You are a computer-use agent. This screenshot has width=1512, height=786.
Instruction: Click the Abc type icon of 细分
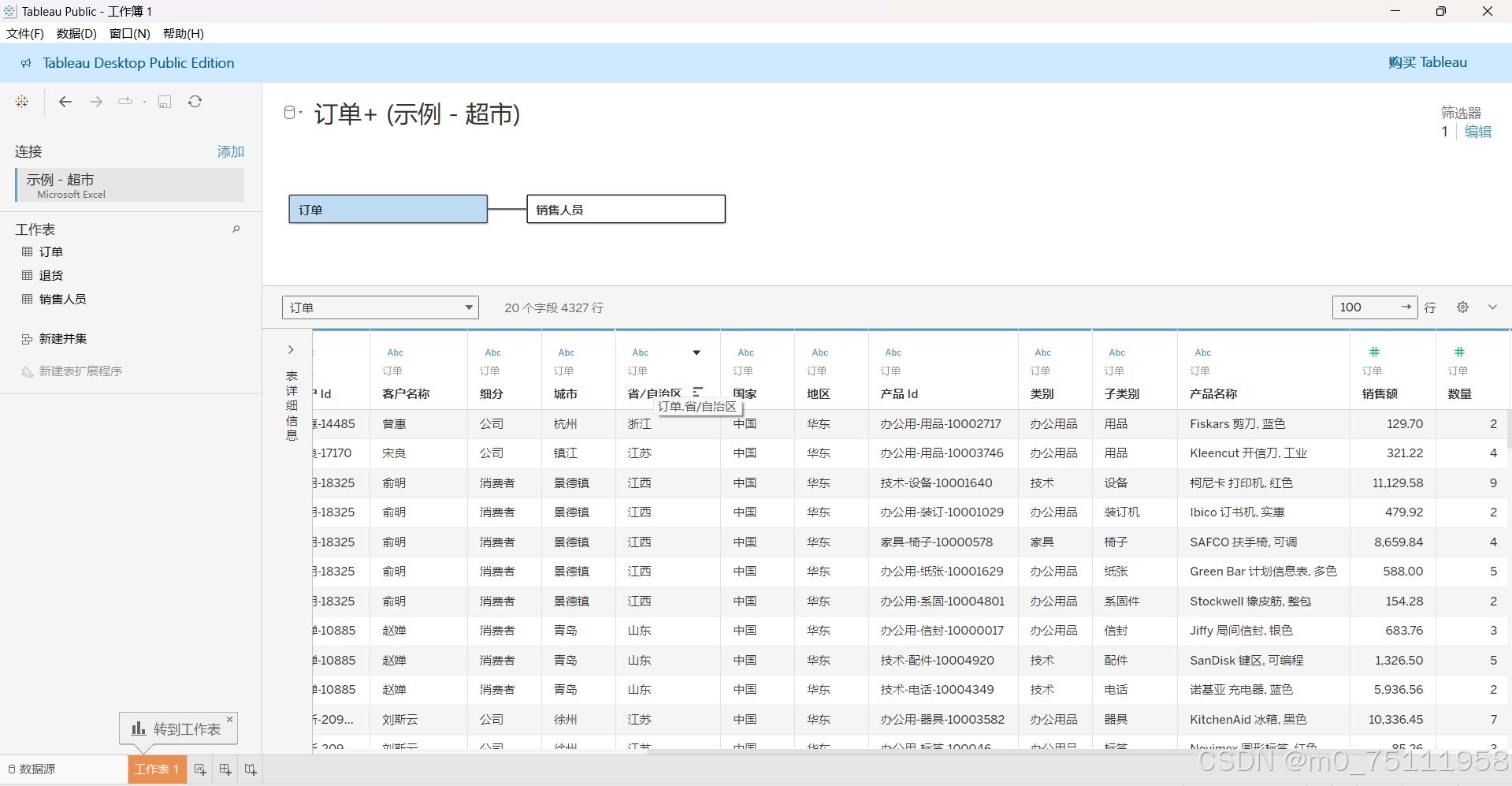[x=492, y=352]
